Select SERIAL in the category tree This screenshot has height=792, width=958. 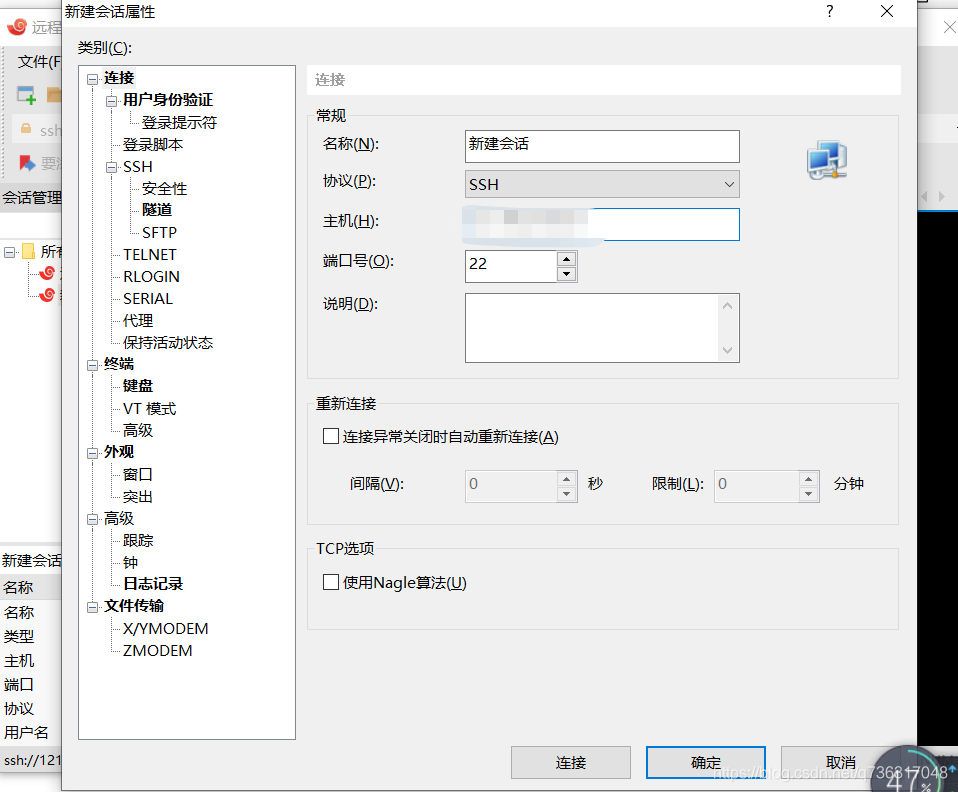(148, 298)
